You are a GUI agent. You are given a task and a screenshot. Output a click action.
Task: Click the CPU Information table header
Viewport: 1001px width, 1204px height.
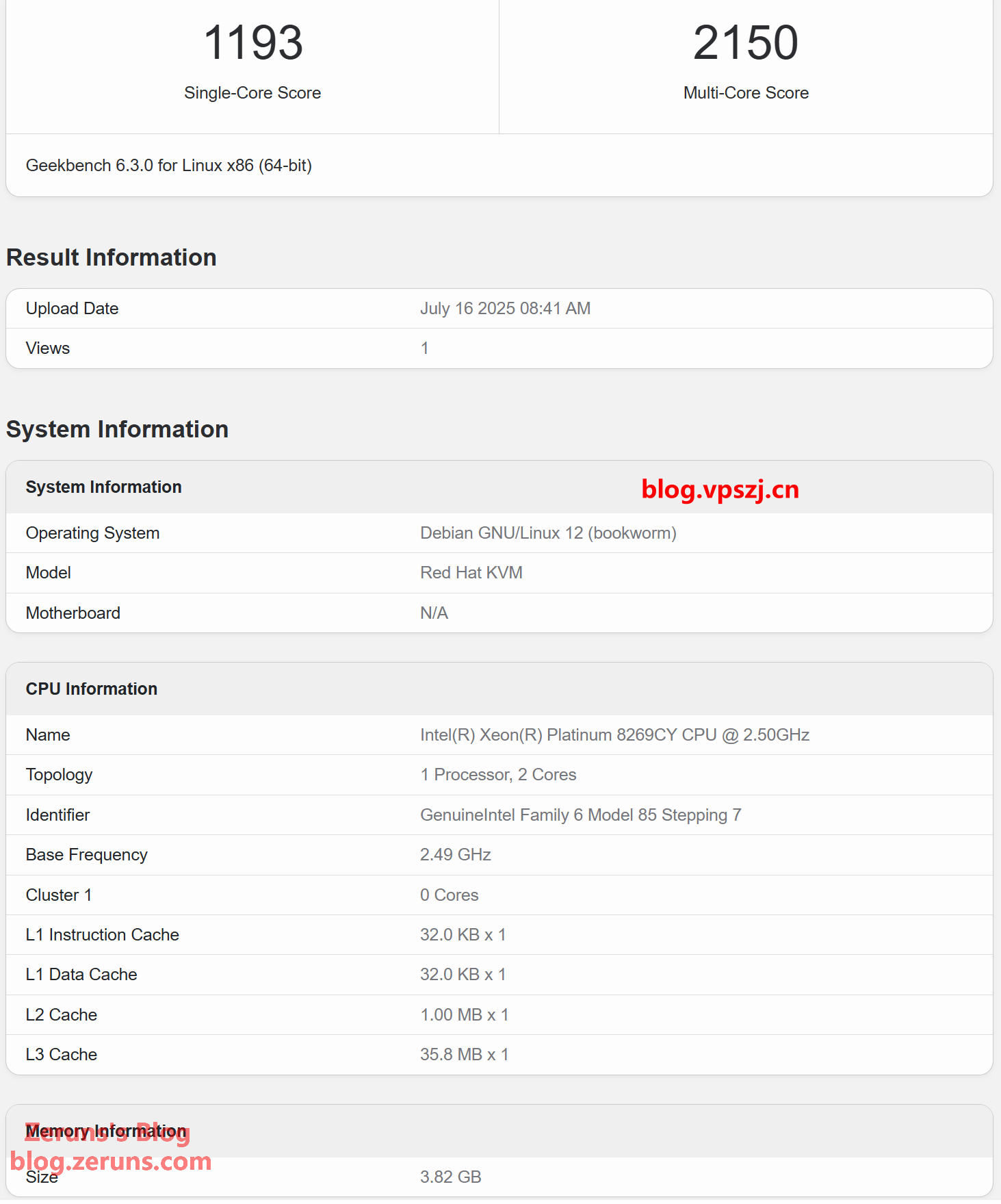(x=92, y=689)
